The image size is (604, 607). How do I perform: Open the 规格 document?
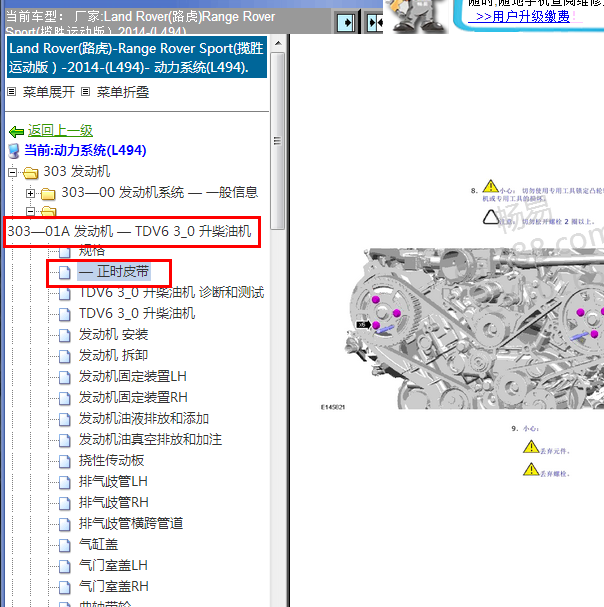coord(92,250)
